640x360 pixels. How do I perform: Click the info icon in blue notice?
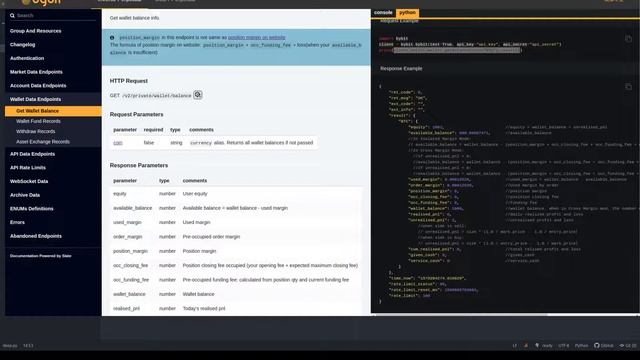tap(112, 38)
